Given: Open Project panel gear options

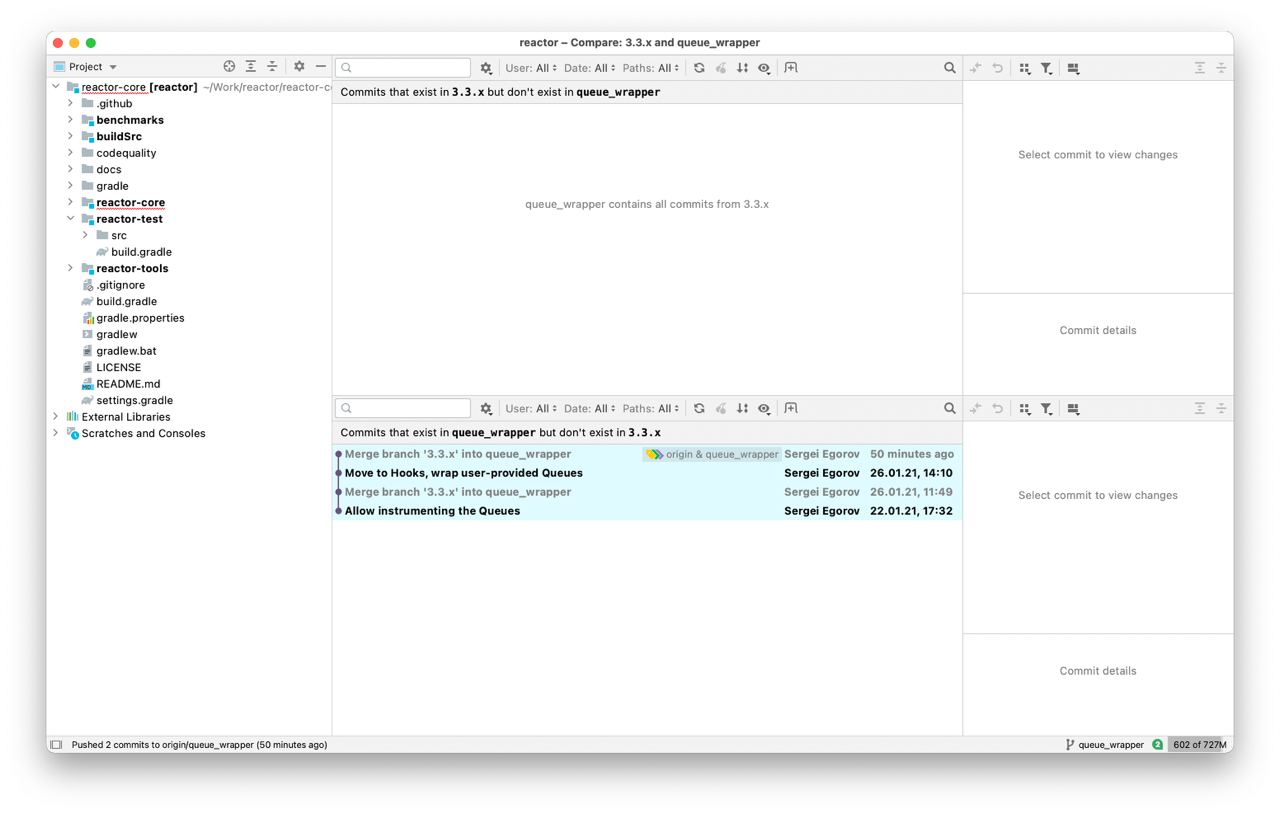Looking at the screenshot, I should pyautogui.click(x=299, y=67).
